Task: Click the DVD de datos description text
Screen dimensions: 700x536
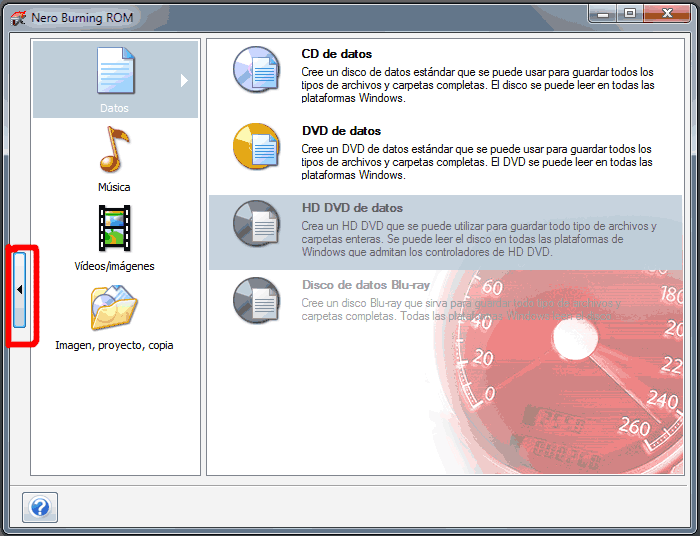Action: pos(476,162)
